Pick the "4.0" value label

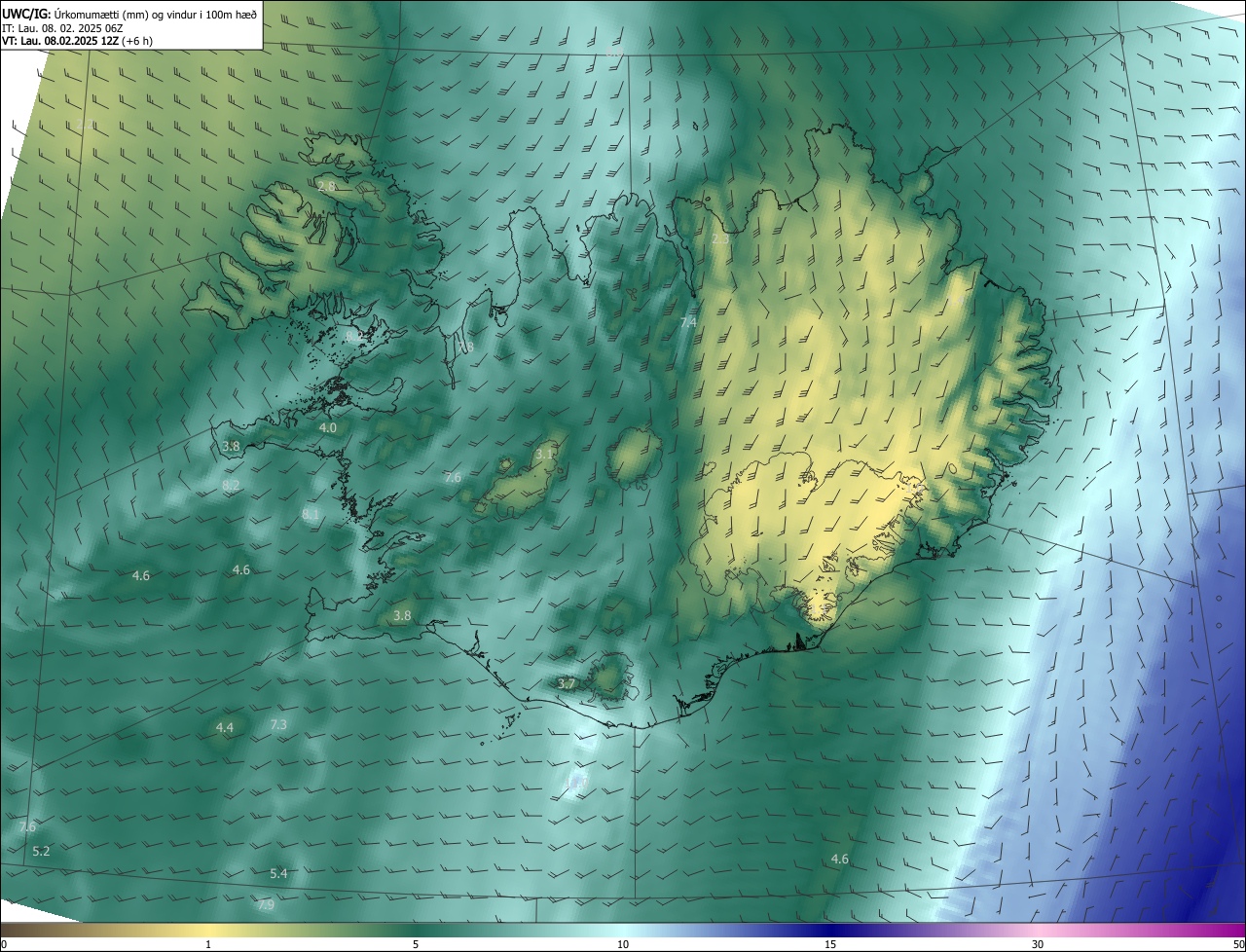click(328, 427)
